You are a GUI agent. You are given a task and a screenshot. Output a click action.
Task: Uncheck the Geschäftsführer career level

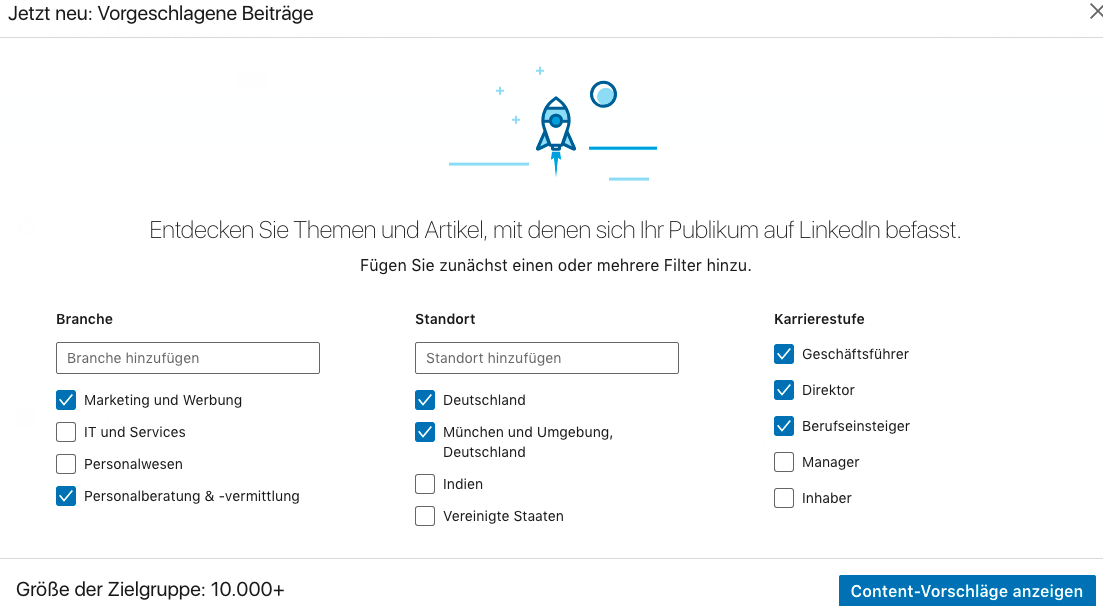click(x=784, y=354)
